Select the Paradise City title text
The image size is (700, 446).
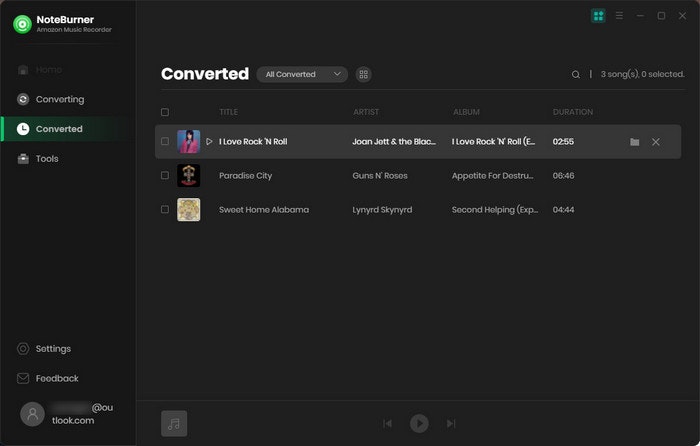click(x=246, y=175)
